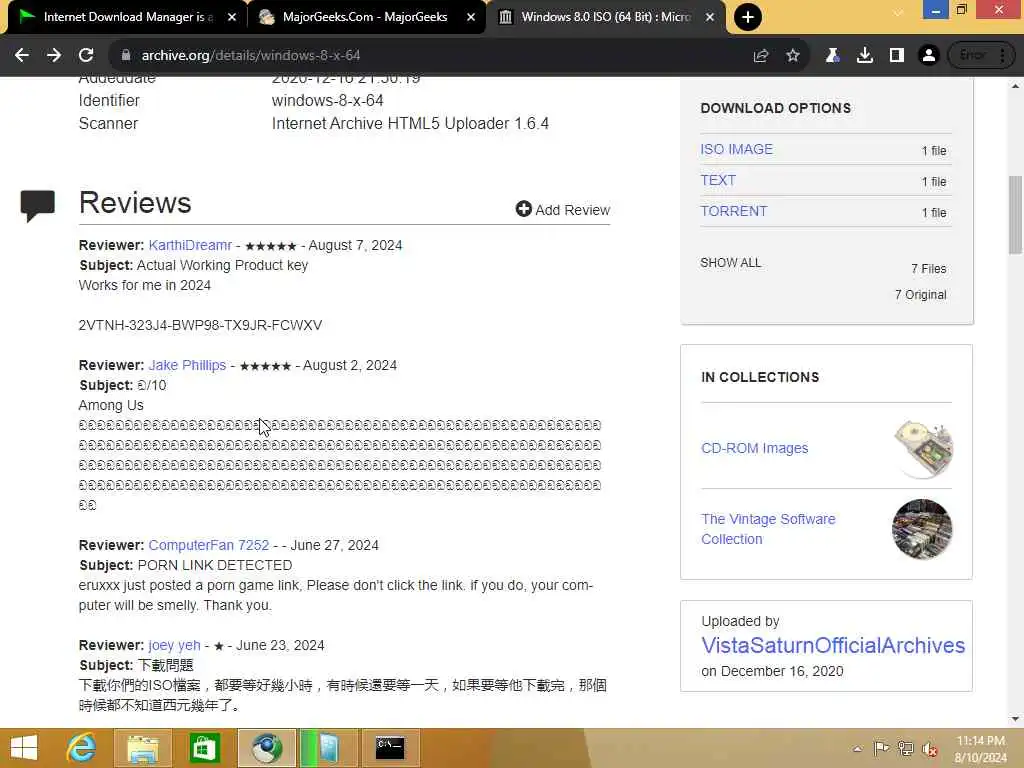Screen dimensions: 1024x768
Task: Close the Windows 8.0 ISO tab
Action: click(x=710, y=17)
